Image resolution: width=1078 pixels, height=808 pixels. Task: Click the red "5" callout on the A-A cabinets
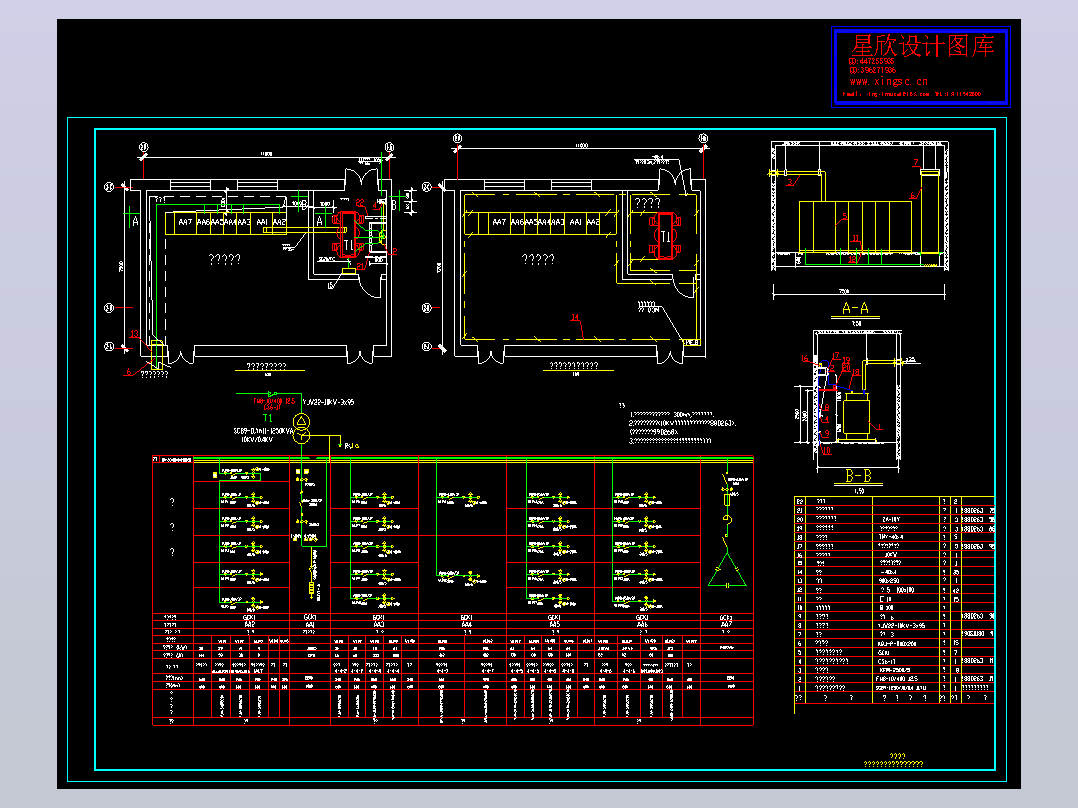pyautogui.click(x=845, y=216)
